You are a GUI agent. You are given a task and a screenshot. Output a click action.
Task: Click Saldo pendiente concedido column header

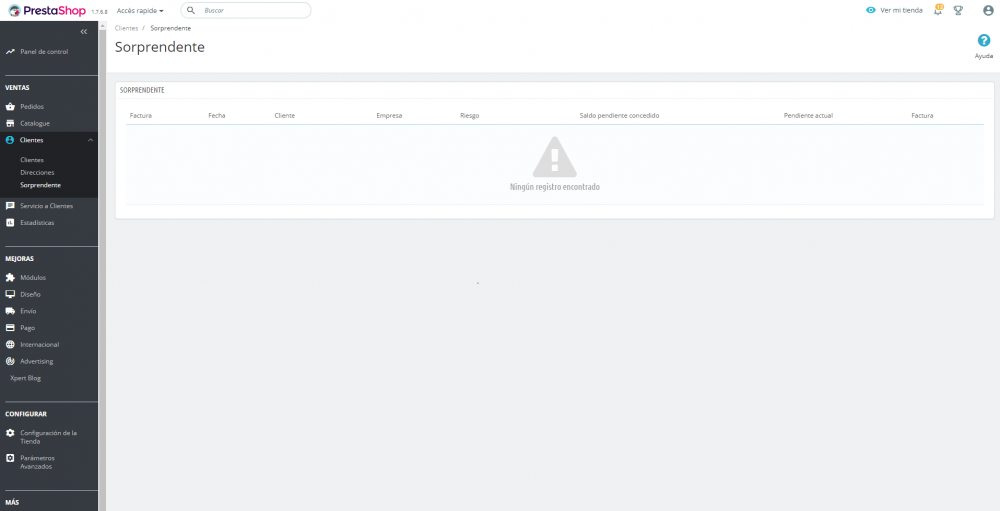(619, 115)
